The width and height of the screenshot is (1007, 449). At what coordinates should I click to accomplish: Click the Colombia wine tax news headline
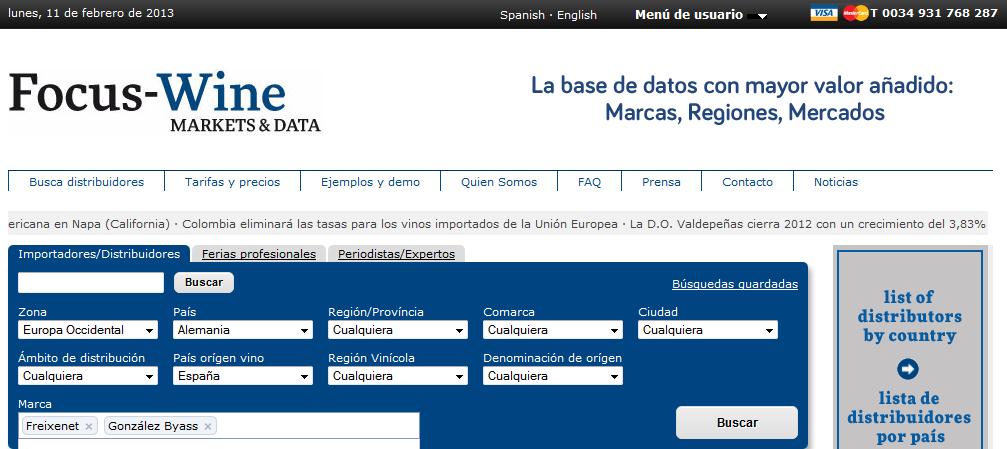coord(399,224)
